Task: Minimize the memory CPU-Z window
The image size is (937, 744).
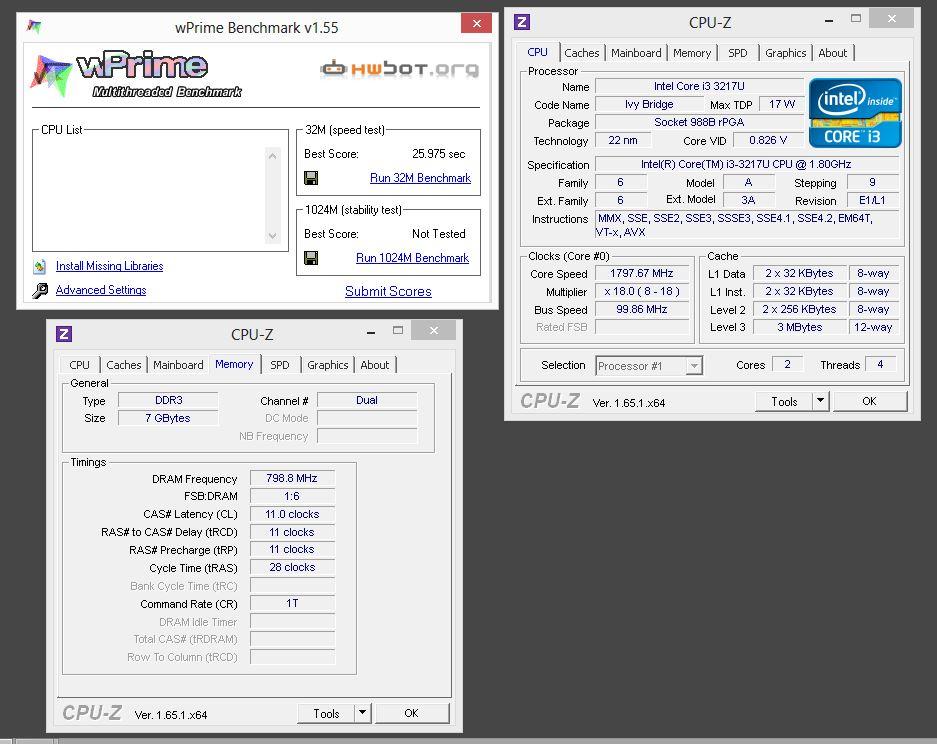Action: [x=371, y=332]
